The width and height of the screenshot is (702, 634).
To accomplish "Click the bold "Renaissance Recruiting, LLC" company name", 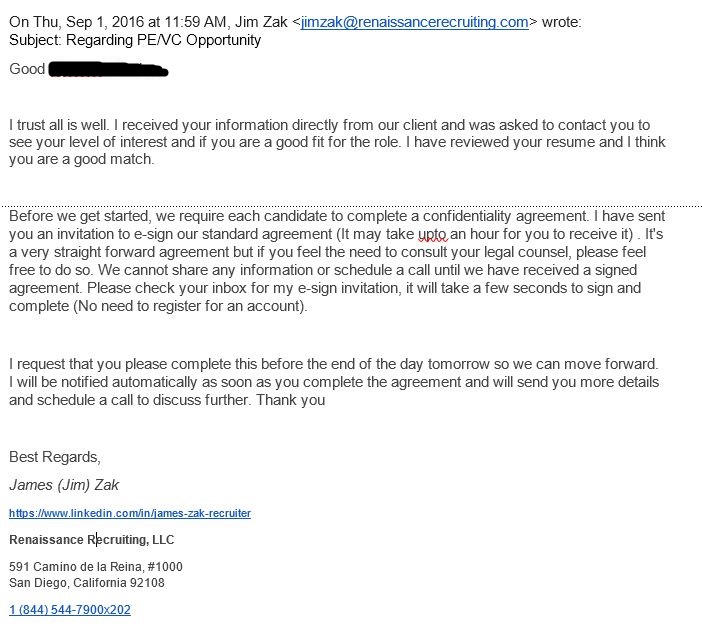I will tap(92, 540).
